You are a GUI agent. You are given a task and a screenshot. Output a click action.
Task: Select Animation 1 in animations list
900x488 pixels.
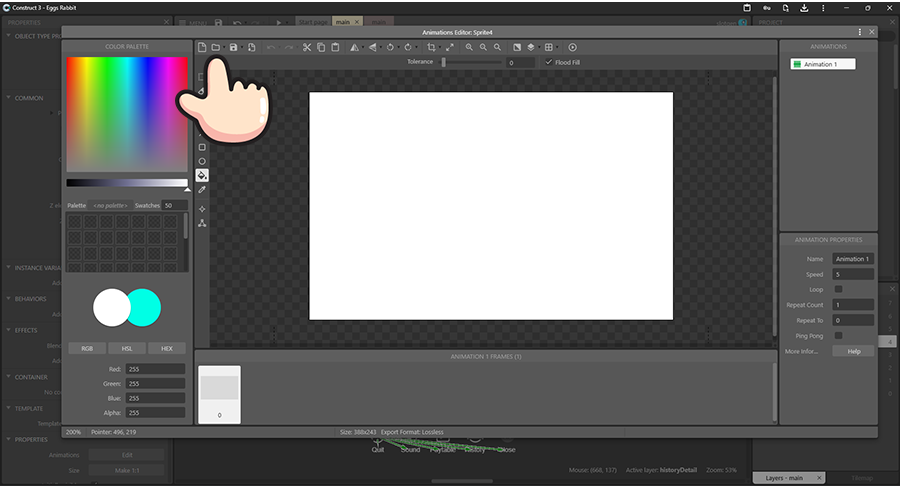(x=819, y=64)
